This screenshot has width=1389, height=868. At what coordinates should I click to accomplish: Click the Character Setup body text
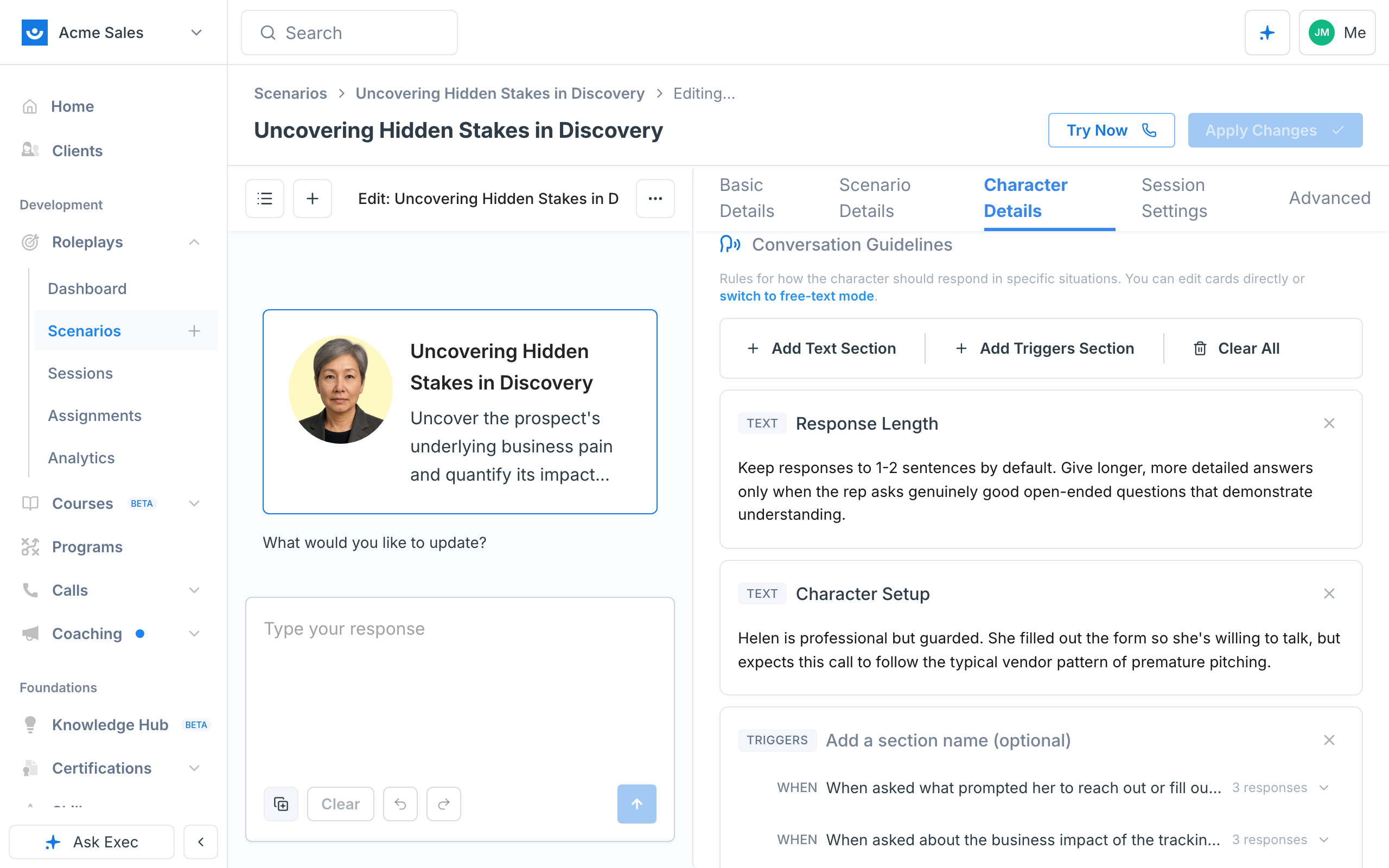coord(1039,650)
